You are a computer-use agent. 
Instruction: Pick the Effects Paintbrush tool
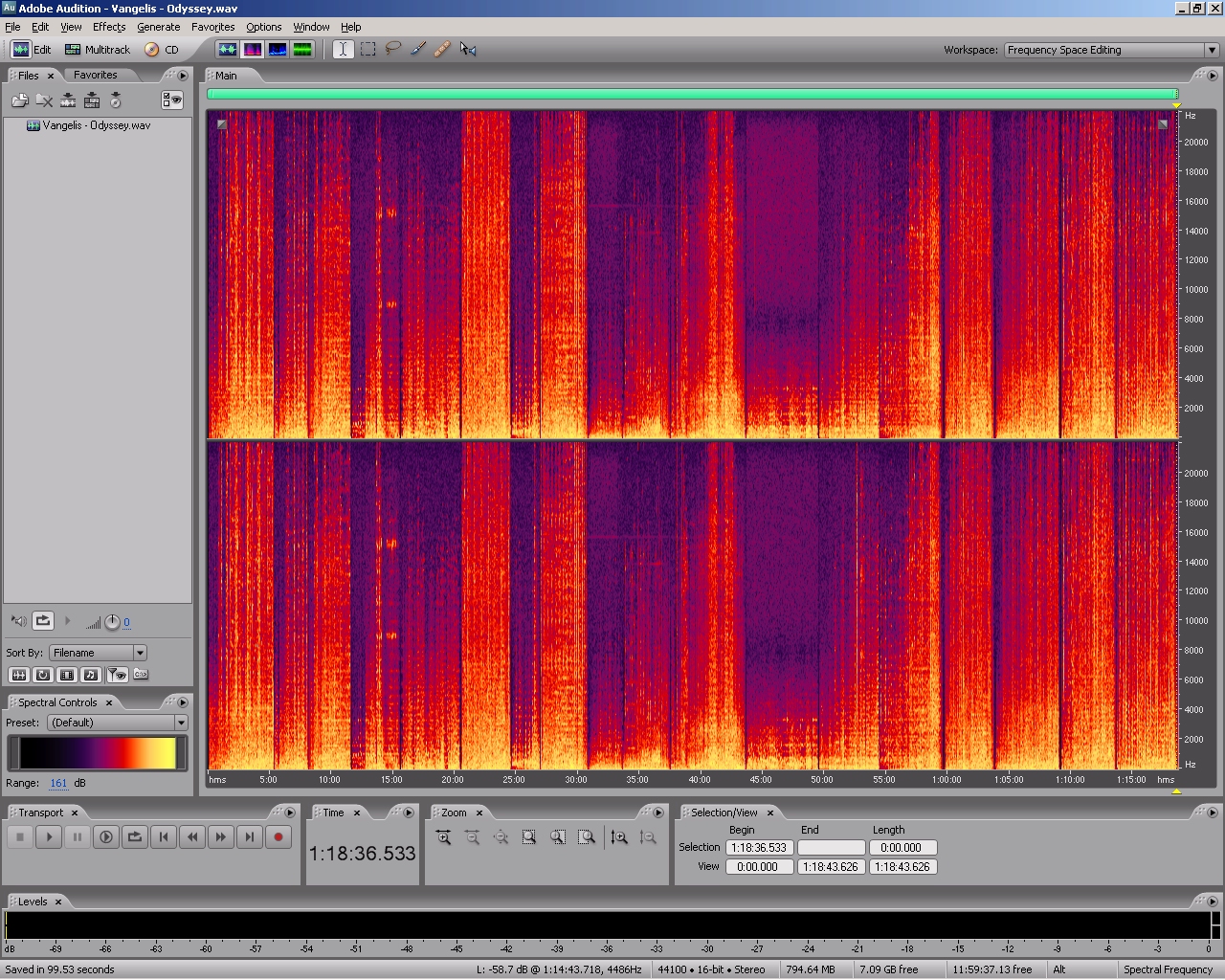[x=418, y=49]
